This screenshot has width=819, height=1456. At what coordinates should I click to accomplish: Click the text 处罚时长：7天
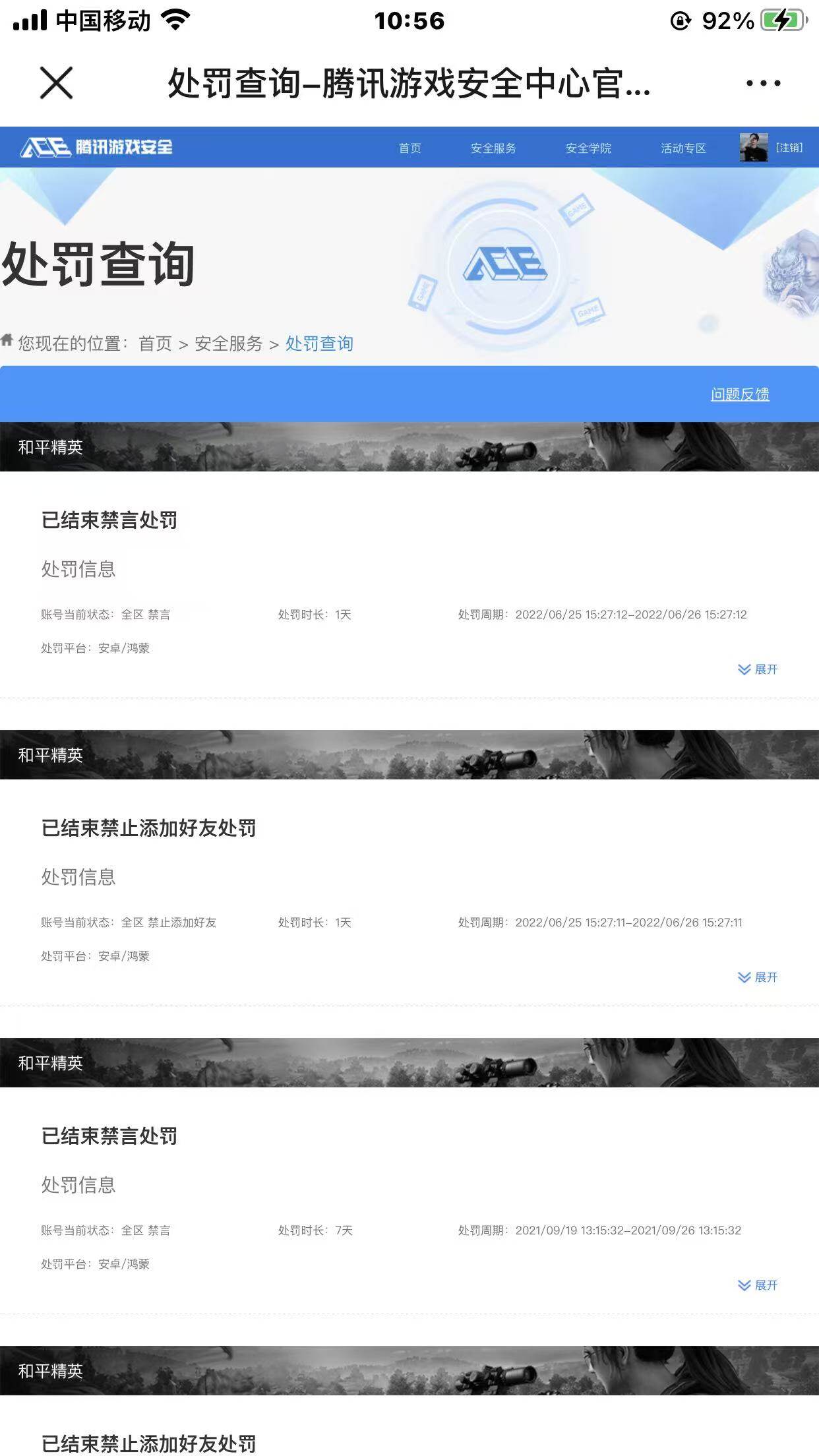click(x=315, y=1230)
